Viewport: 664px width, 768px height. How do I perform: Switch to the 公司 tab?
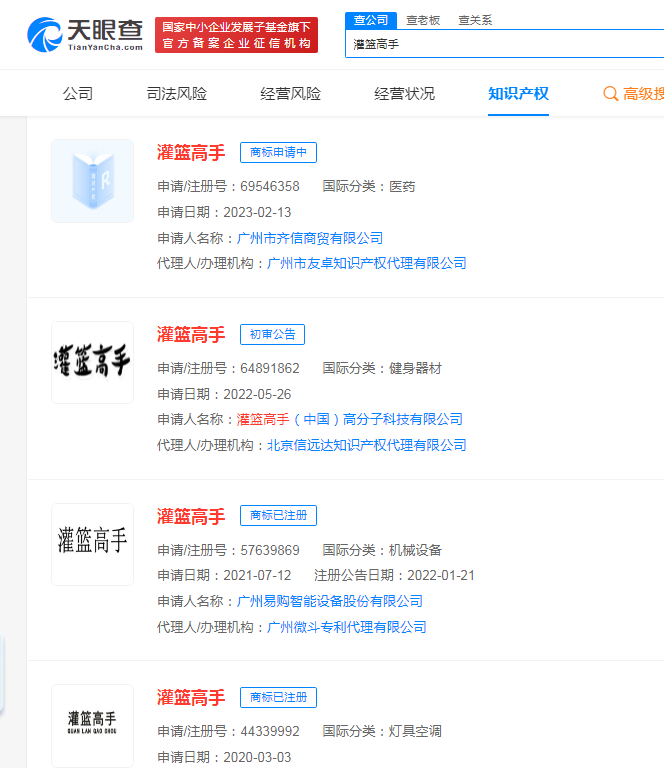pos(78,94)
